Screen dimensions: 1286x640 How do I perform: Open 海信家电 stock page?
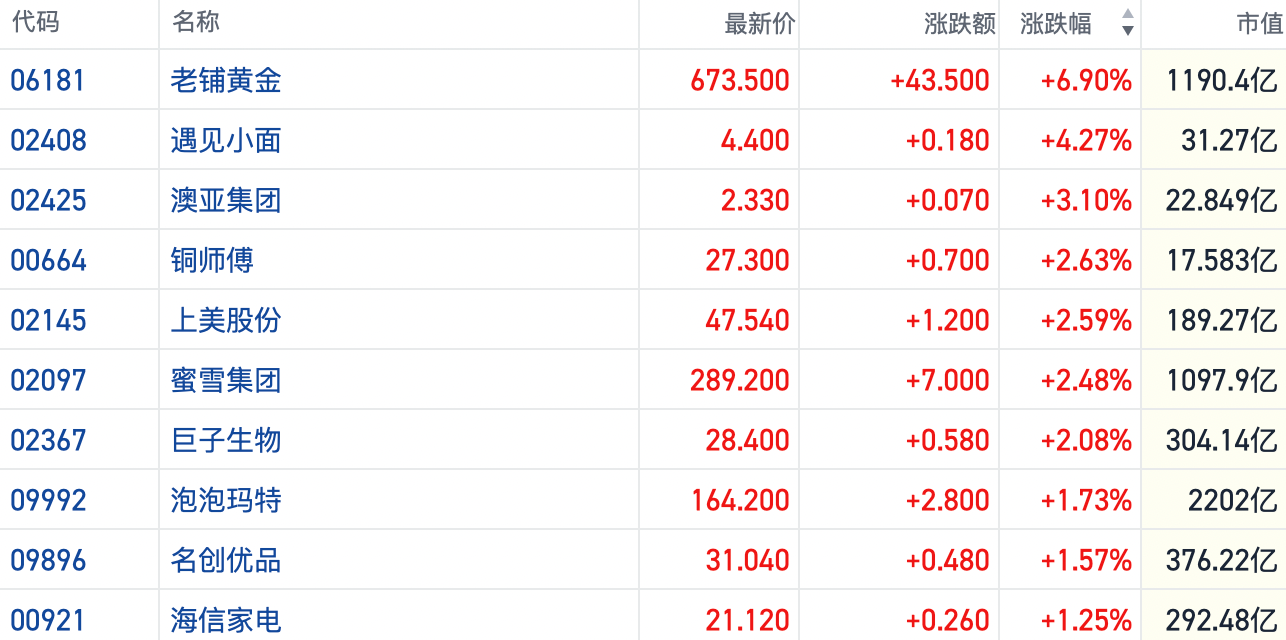pyautogui.click(x=226, y=620)
